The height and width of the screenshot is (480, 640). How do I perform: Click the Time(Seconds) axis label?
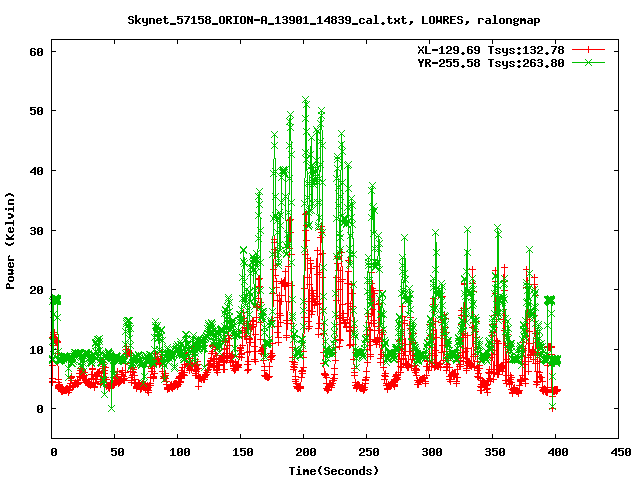pos(334,471)
